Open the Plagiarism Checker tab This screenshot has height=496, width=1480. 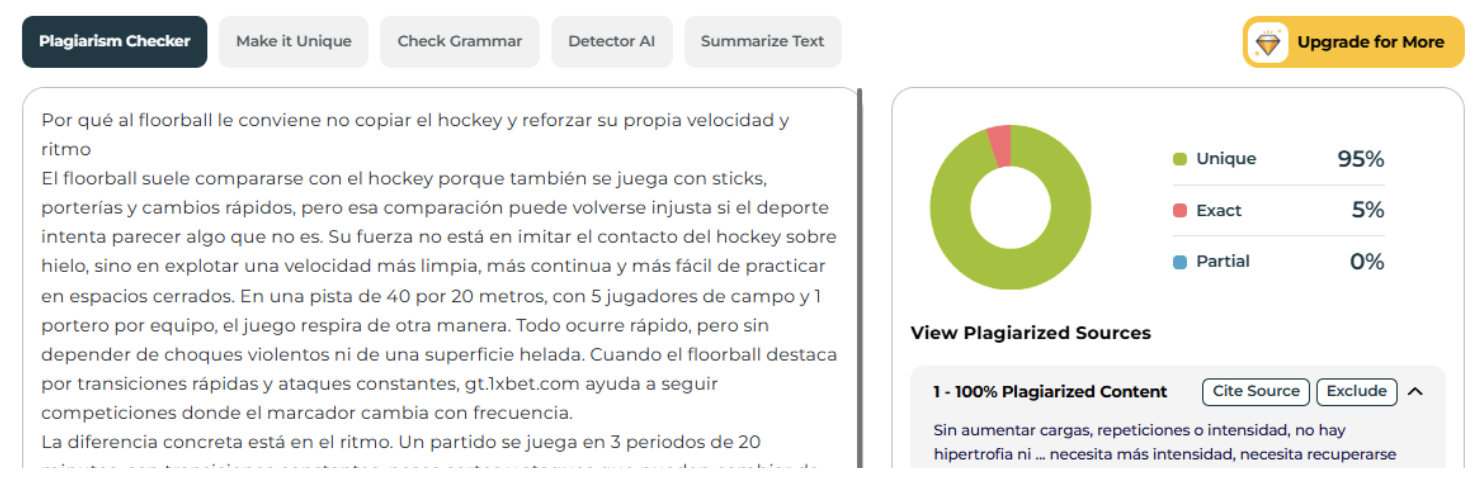tap(115, 42)
